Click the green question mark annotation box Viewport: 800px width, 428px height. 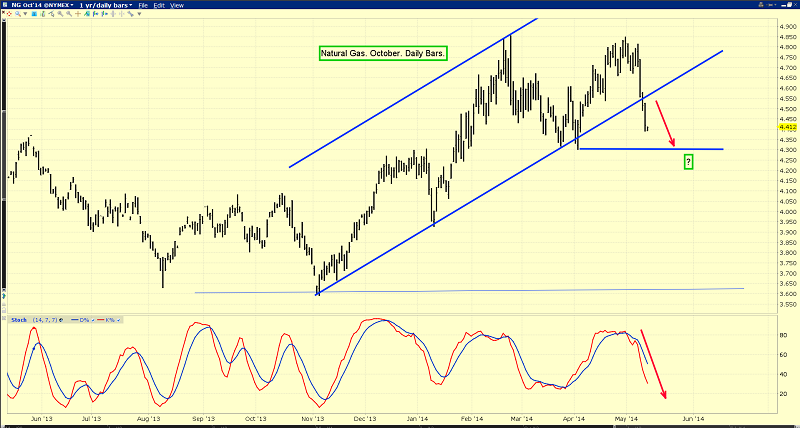tap(688, 161)
